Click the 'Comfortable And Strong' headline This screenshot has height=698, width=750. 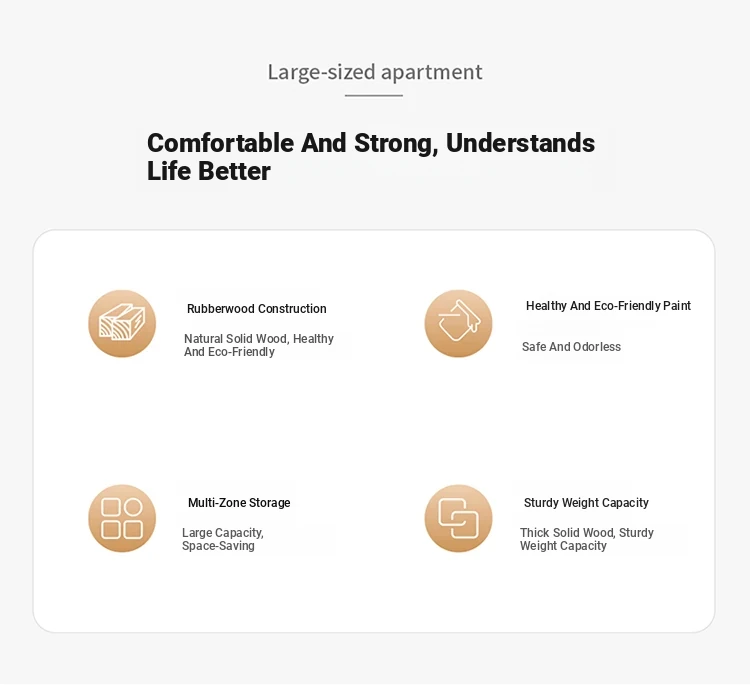292,143
